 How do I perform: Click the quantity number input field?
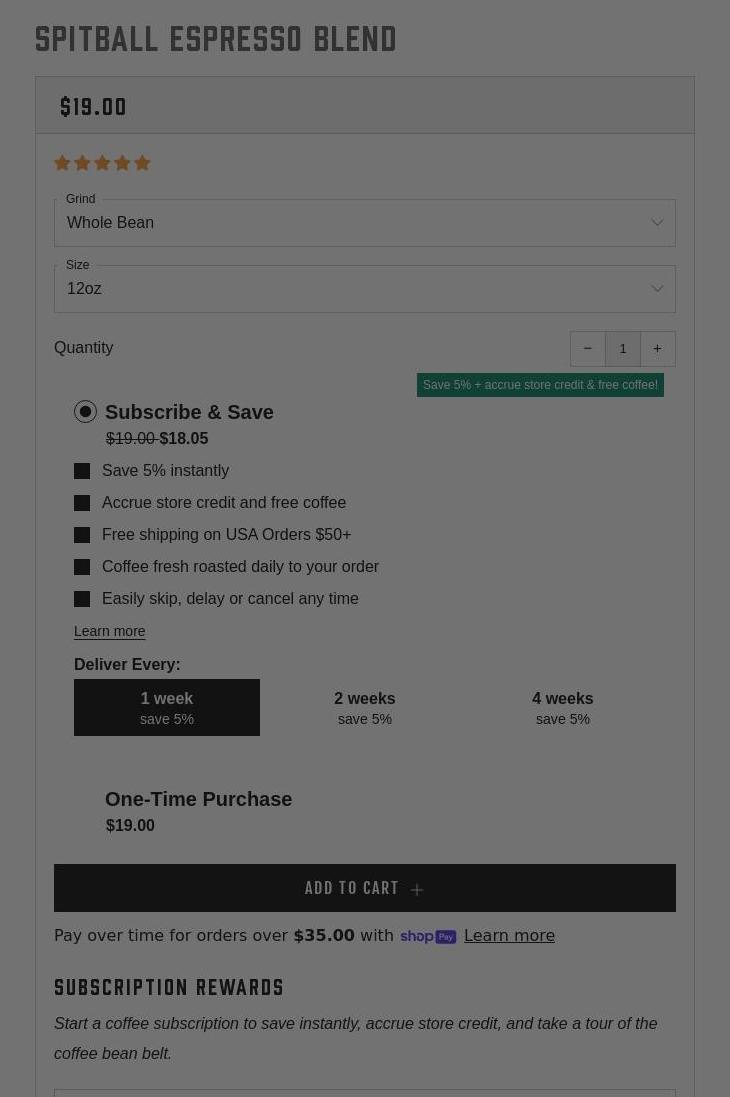tap(623, 349)
